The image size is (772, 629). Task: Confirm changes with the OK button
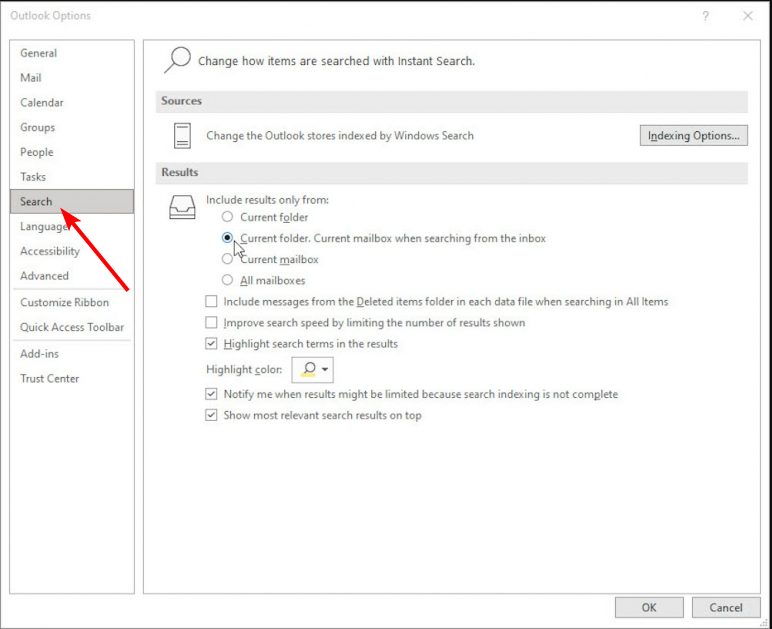(649, 607)
